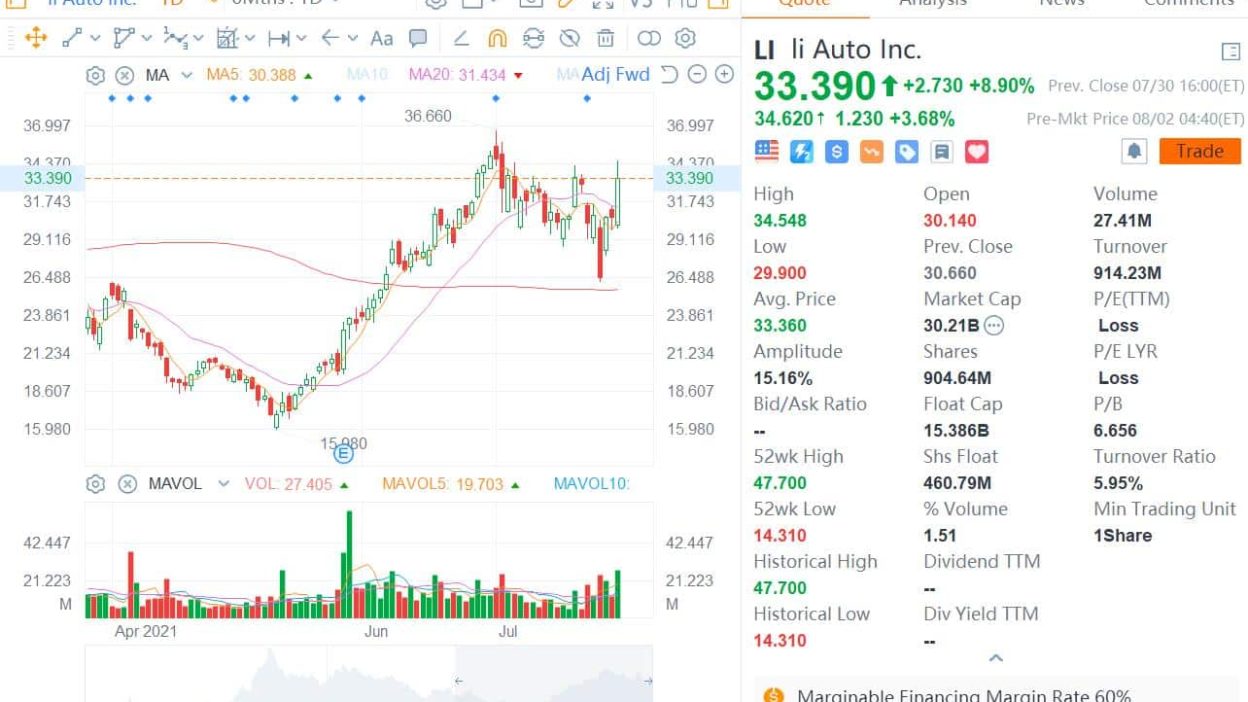Expand the measurement tool dropdown arrow
This screenshot has height=702, width=1248.
[x=250, y=39]
